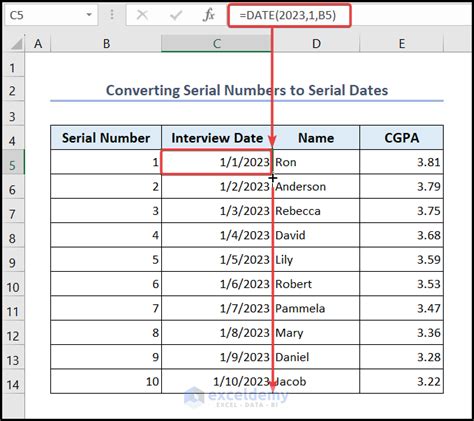Click the formula bar options dots handle
The height and width of the screenshot is (421, 474).
click(112, 15)
